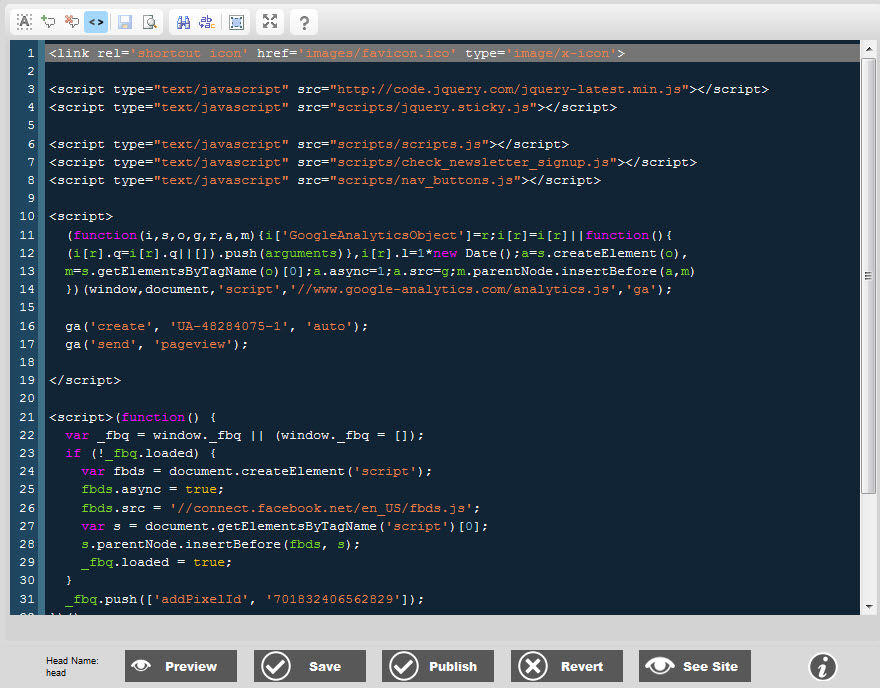Click the Save button in the bottom bar
Image resolution: width=880 pixels, height=688 pixels.
click(310, 666)
